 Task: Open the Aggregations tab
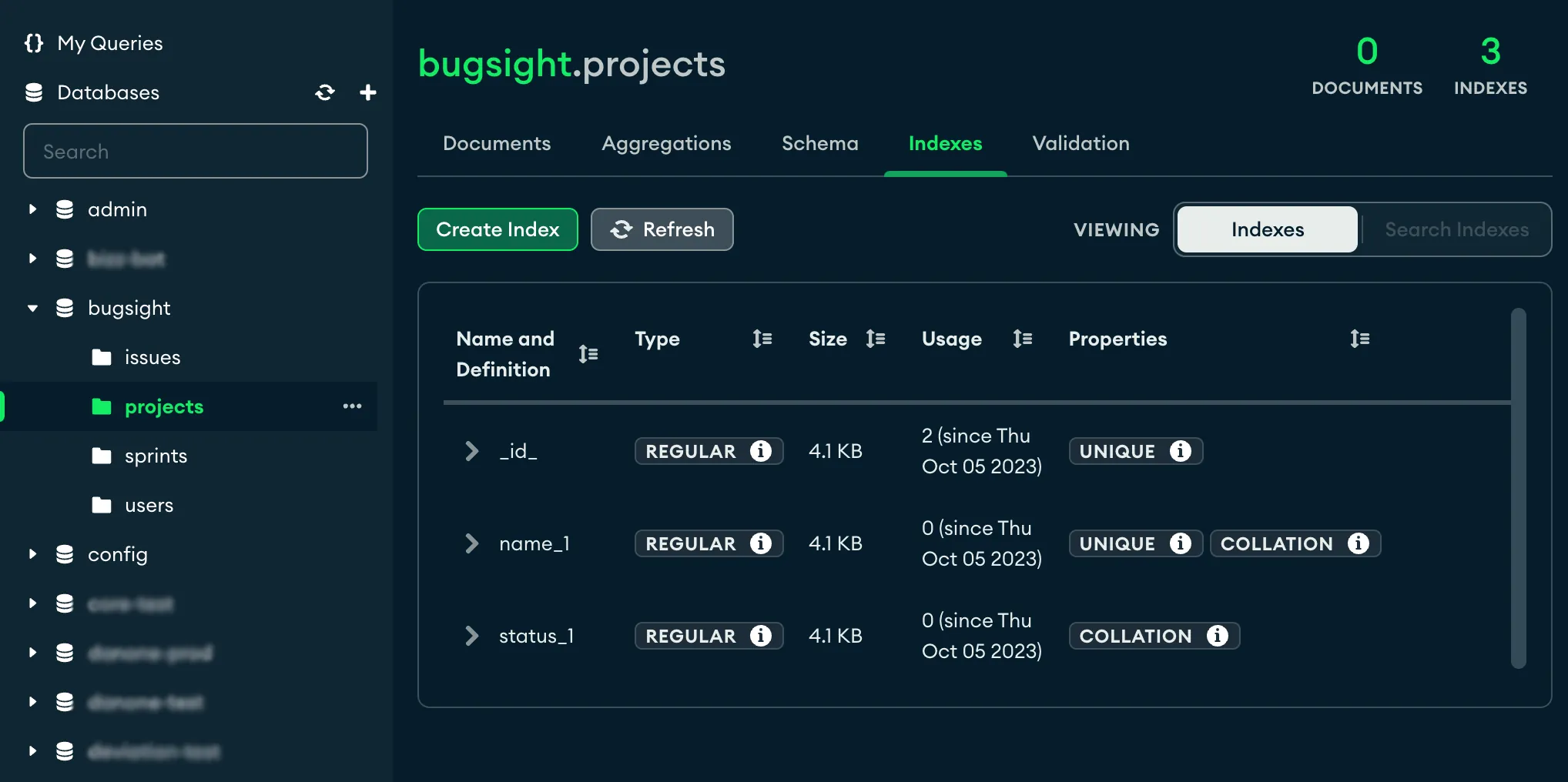666,143
